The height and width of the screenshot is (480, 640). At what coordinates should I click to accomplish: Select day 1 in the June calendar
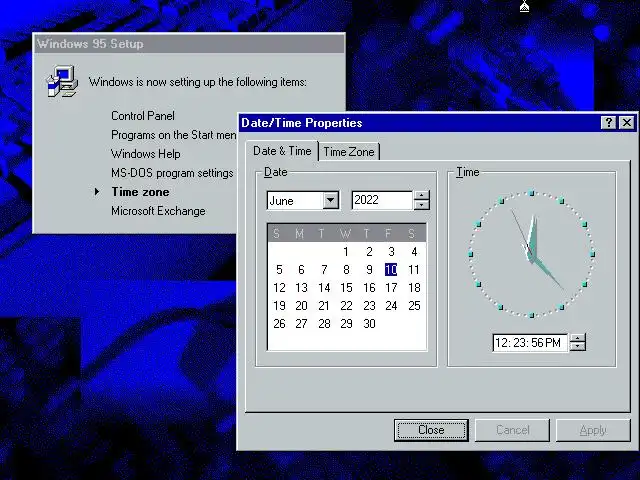click(346, 252)
